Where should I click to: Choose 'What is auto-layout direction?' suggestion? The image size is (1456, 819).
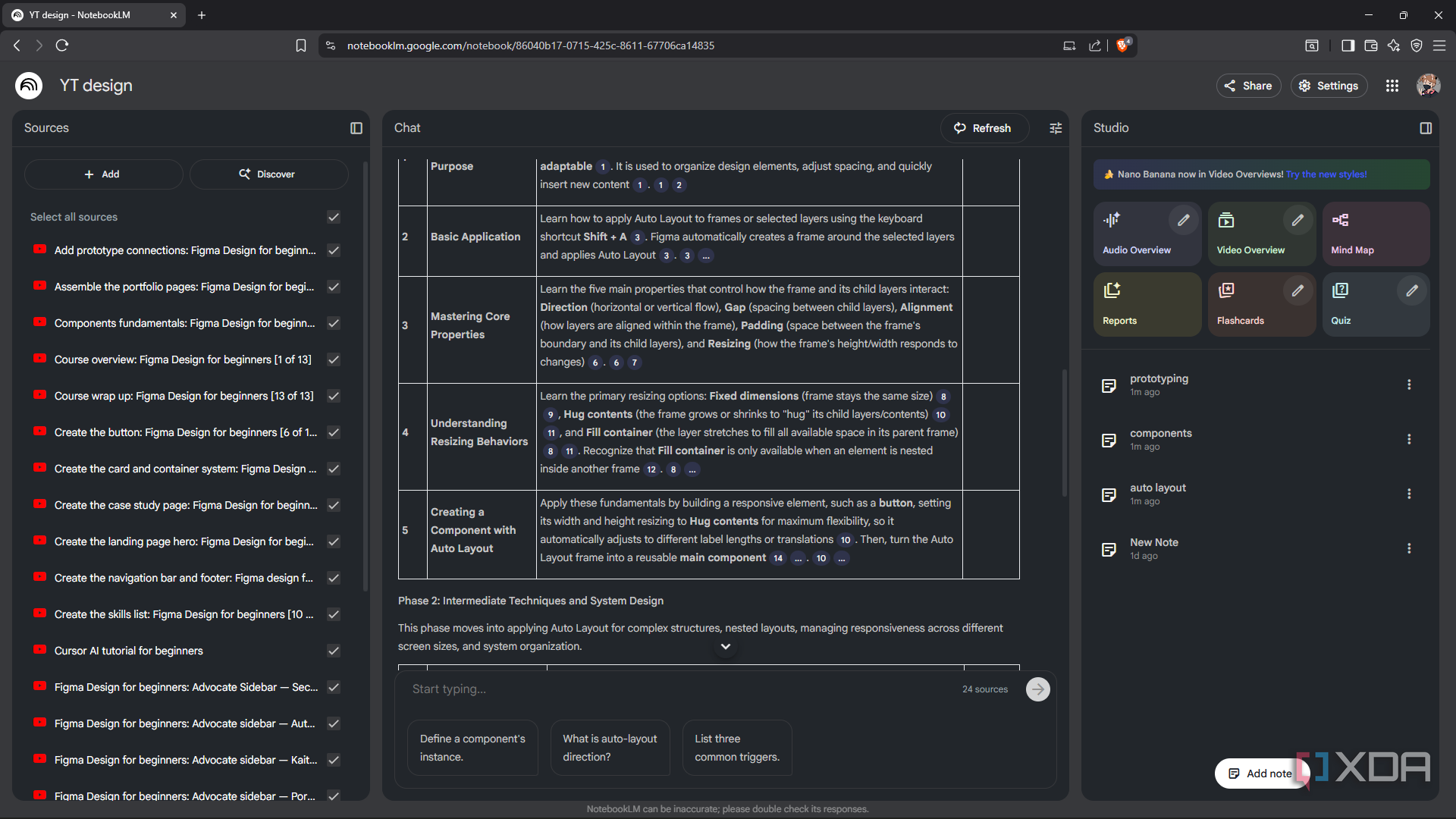coord(610,748)
